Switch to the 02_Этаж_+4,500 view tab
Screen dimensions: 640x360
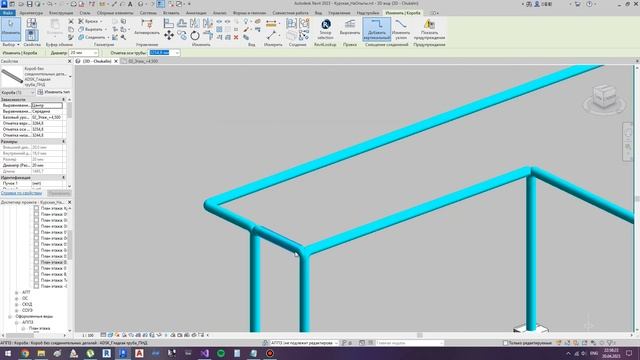click(143, 61)
